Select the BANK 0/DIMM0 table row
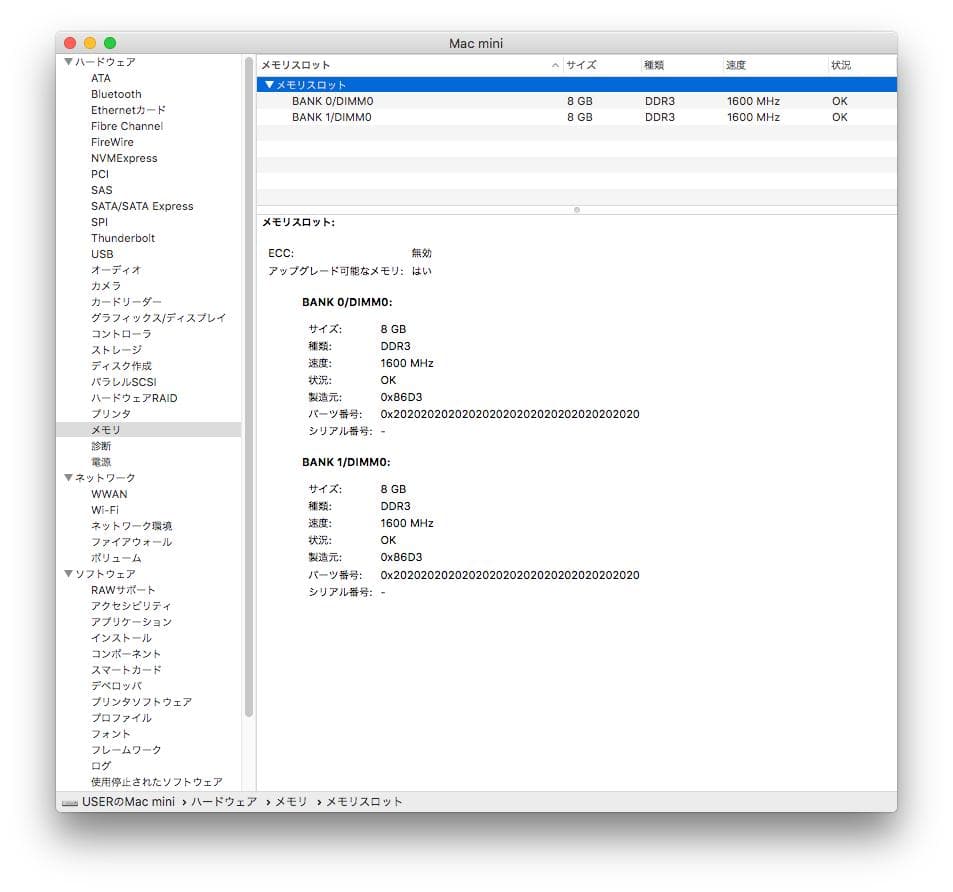This screenshot has height=892, width=953. [576, 101]
